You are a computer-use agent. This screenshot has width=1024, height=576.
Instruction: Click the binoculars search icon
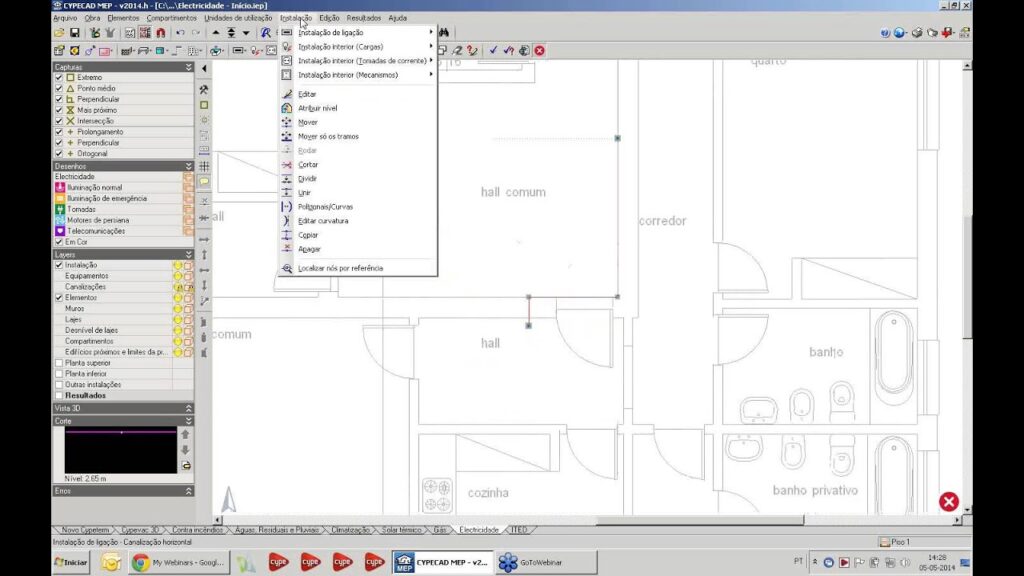(x=443, y=33)
